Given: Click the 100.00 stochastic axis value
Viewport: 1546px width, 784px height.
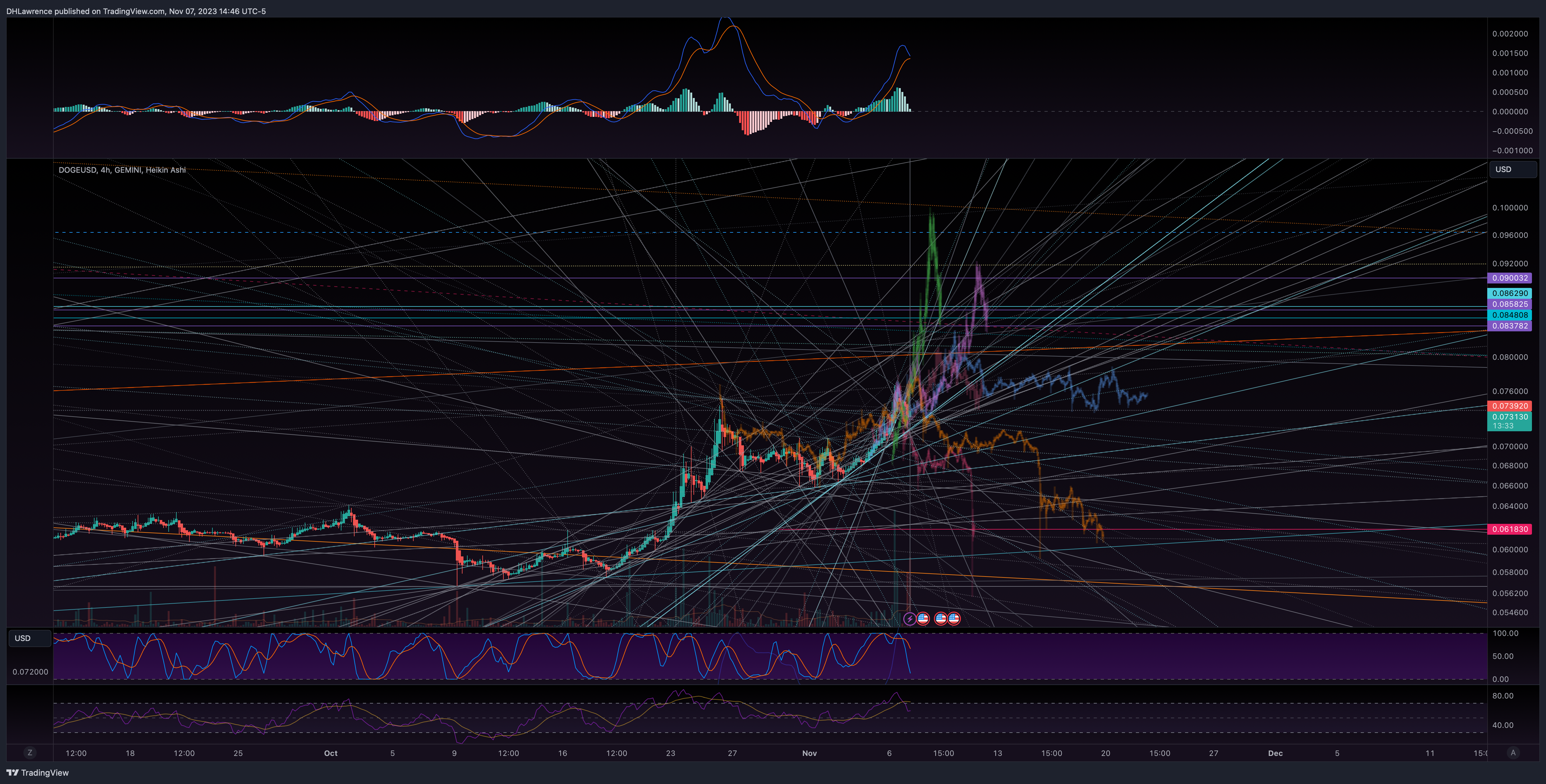Looking at the screenshot, I should point(1505,633).
